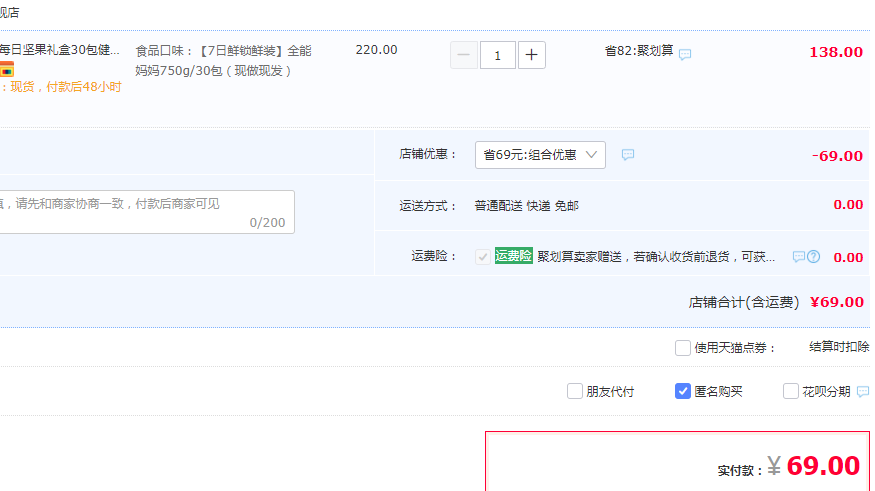Click the quantity input showing 1

click(497, 55)
